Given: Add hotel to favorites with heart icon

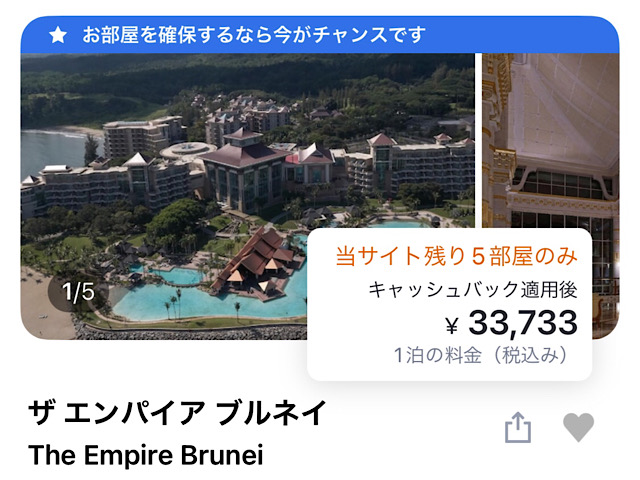Looking at the screenshot, I should pyautogui.click(x=578, y=427).
